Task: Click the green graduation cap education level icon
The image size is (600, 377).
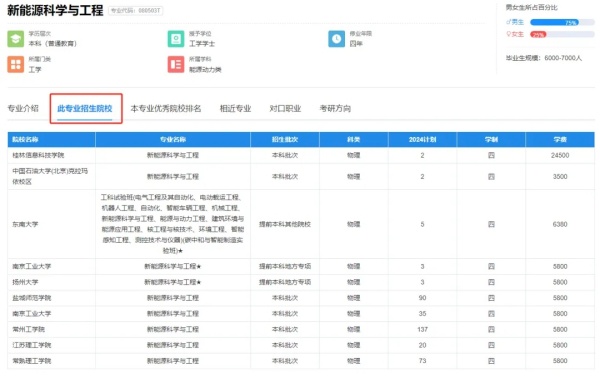Action: (x=16, y=39)
